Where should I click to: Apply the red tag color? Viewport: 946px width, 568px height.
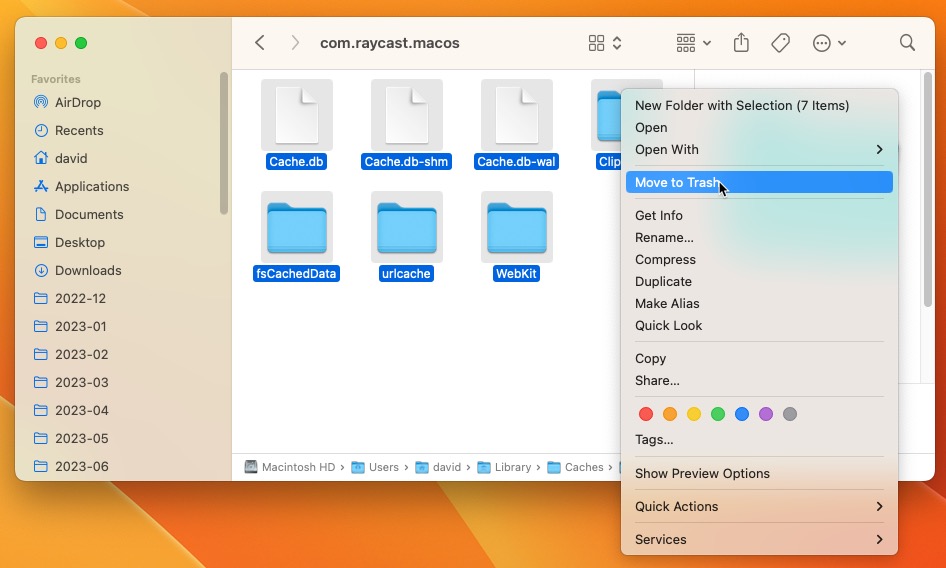click(x=646, y=414)
